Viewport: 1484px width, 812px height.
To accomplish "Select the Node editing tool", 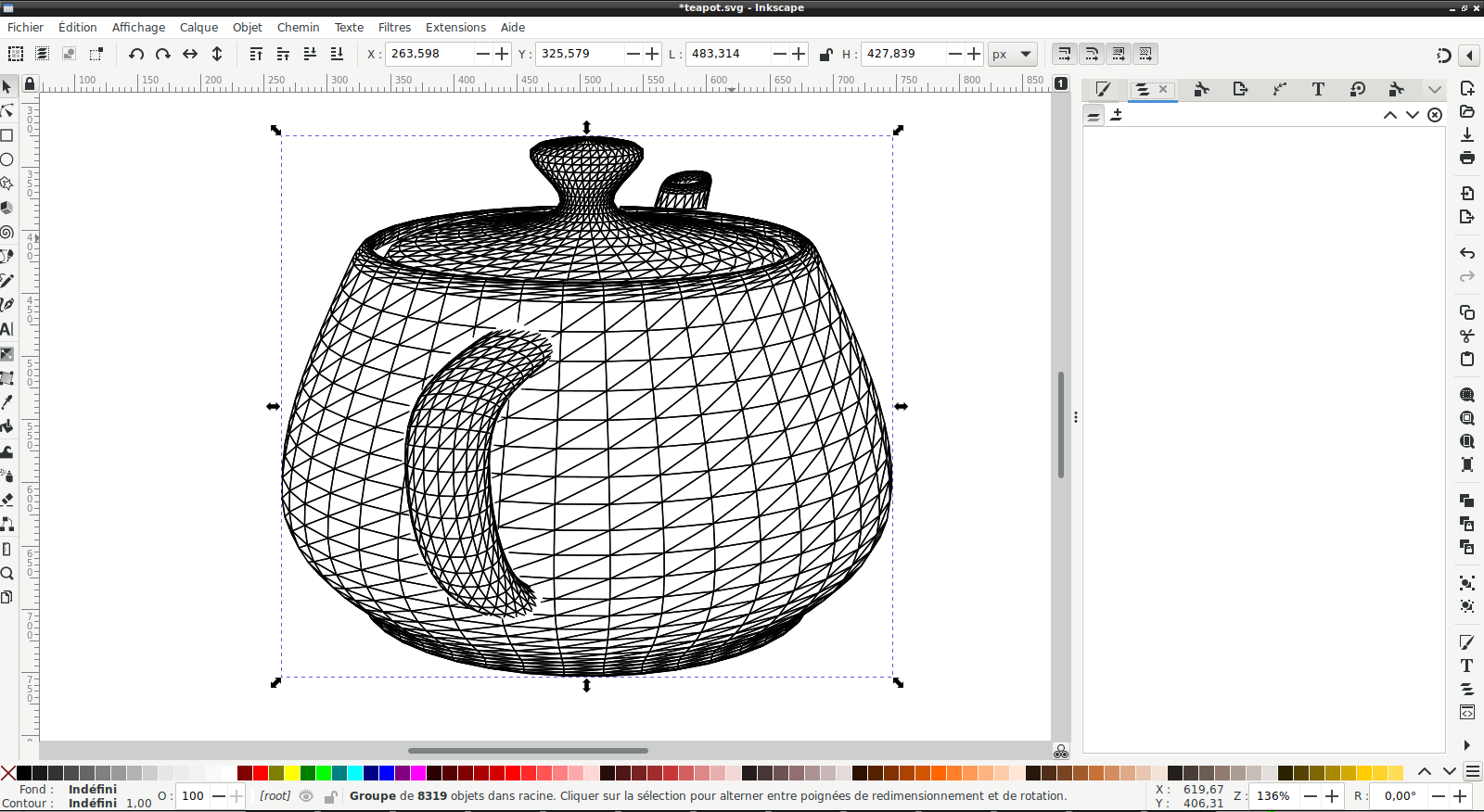I will pyautogui.click(x=7, y=111).
